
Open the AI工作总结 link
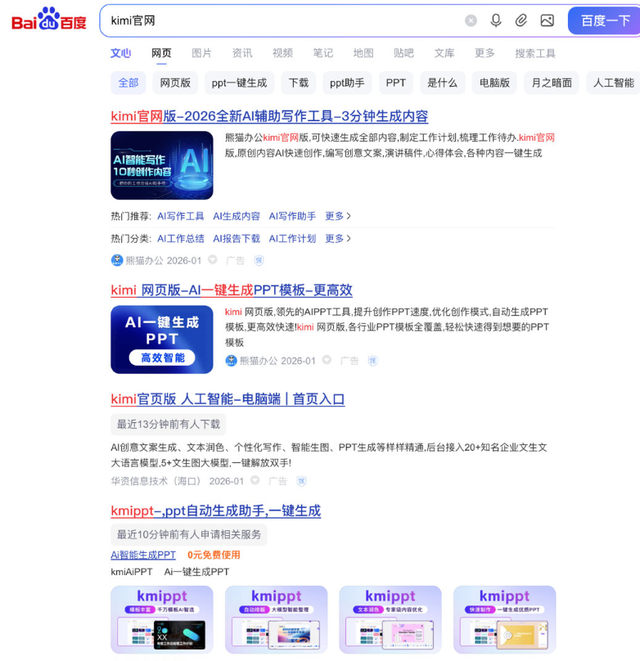pos(180,239)
